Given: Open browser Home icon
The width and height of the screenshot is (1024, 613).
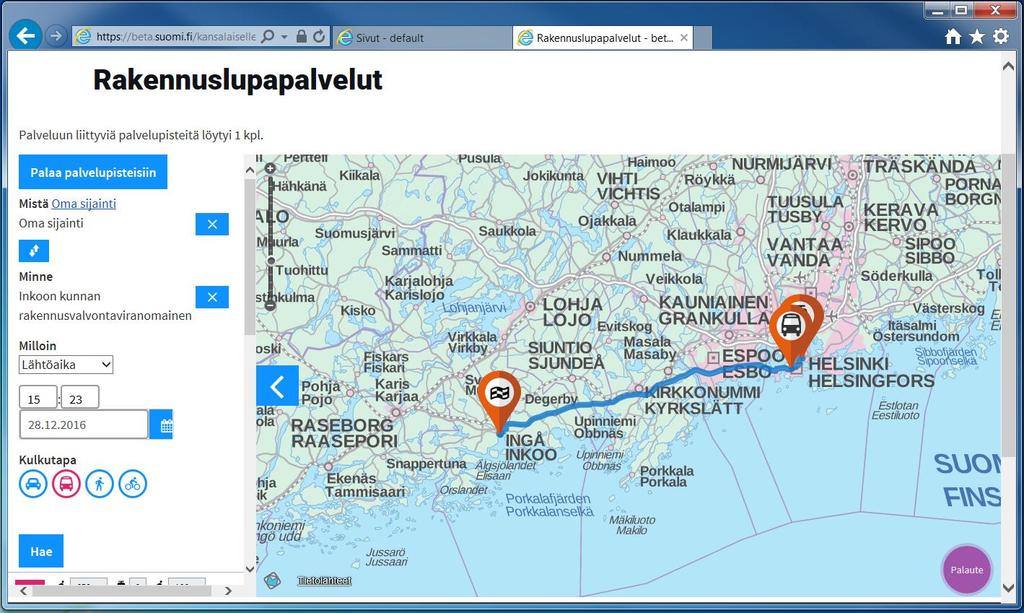Looking at the screenshot, I should point(953,37).
